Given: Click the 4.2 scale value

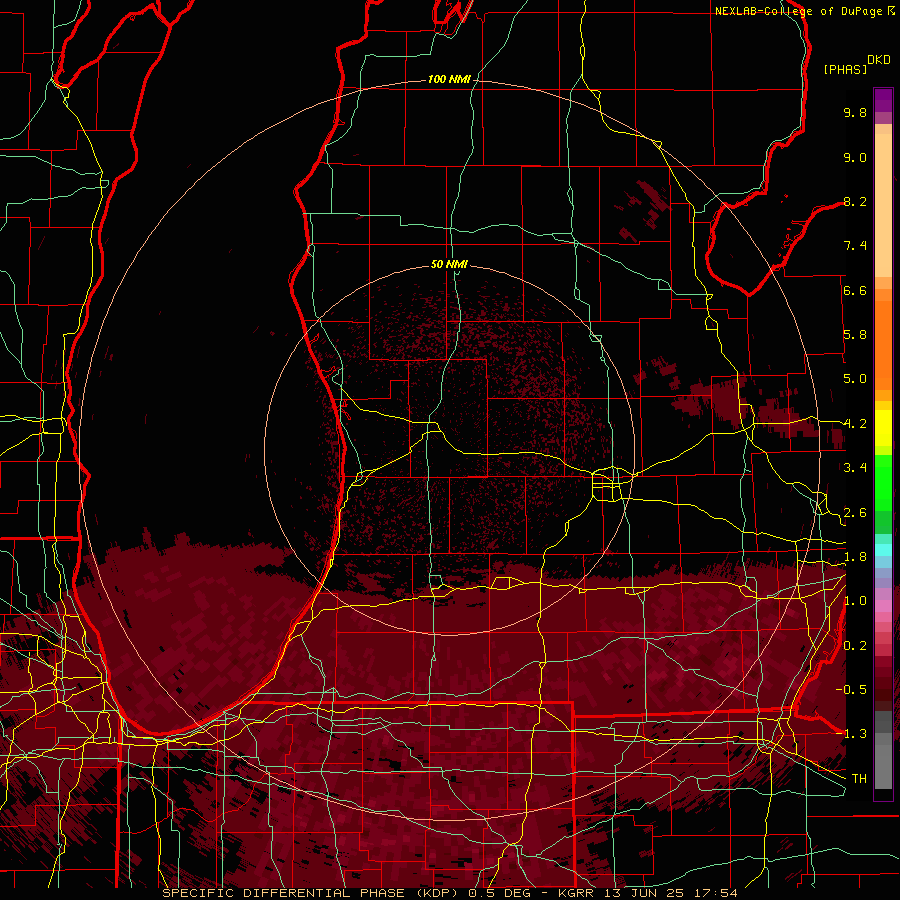Looking at the screenshot, I should [x=855, y=424].
